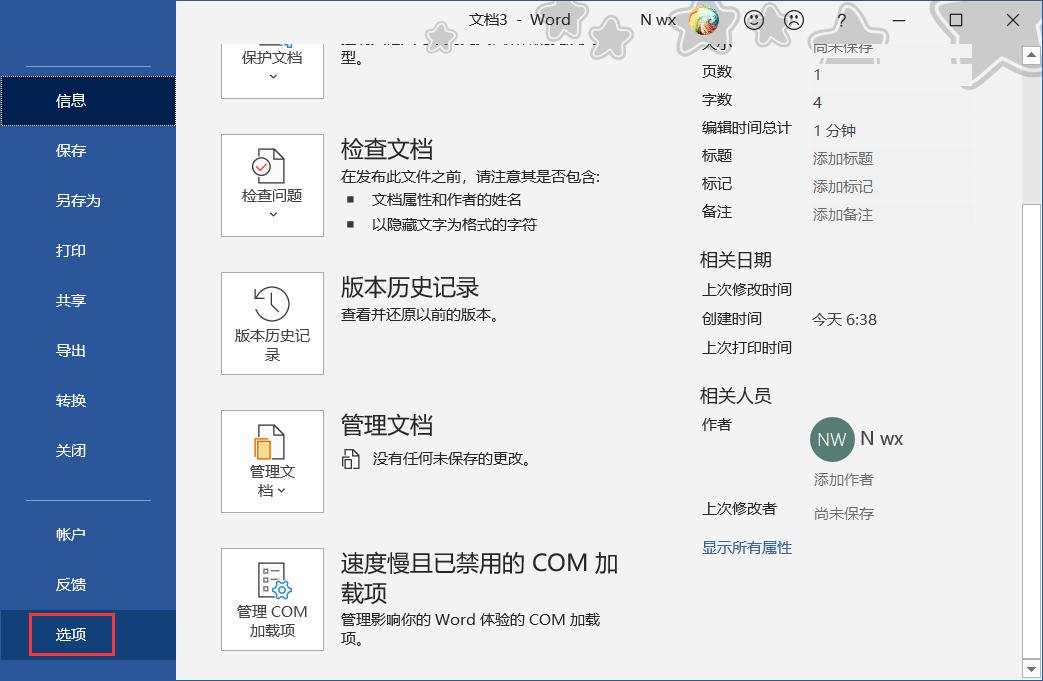Viewport: 1043px width, 681px height.
Task: Click the Help question mark icon
Action: (841, 20)
